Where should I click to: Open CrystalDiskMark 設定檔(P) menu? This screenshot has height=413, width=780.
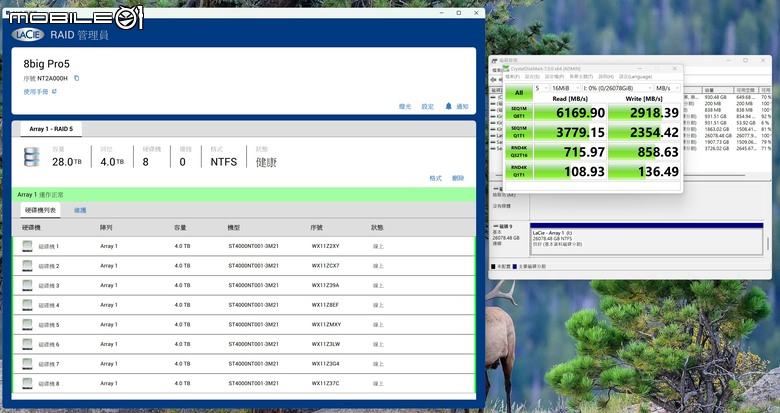tap(554, 77)
